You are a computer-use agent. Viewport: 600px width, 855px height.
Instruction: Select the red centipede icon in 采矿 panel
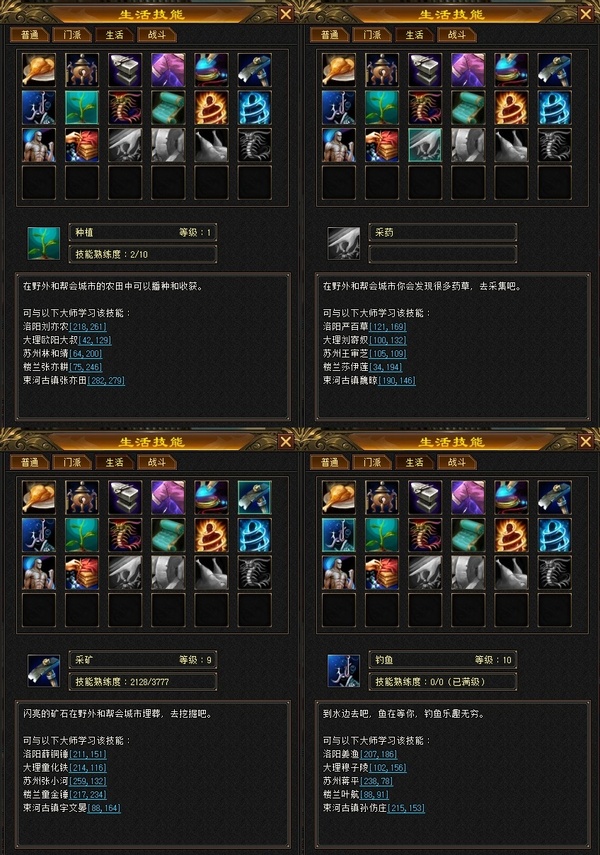pyautogui.click(x=125, y=535)
